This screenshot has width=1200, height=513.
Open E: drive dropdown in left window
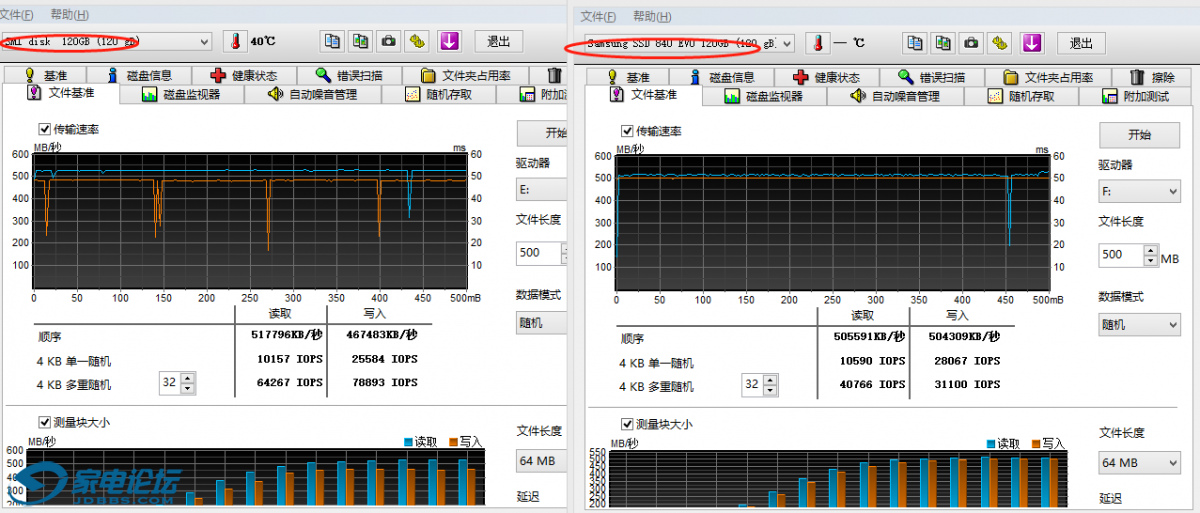coord(541,189)
